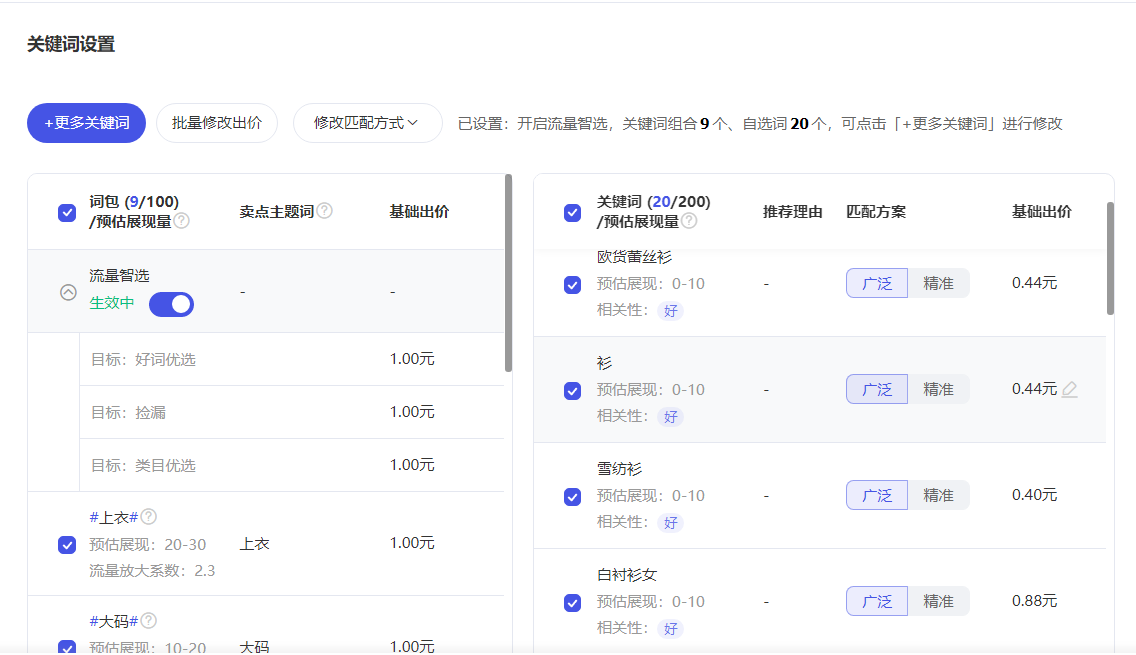Viewport: 1136px width, 655px height.
Task: Uncheck the 欧货蕾丝衫 keyword checkbox
Action: pos(572,284)
